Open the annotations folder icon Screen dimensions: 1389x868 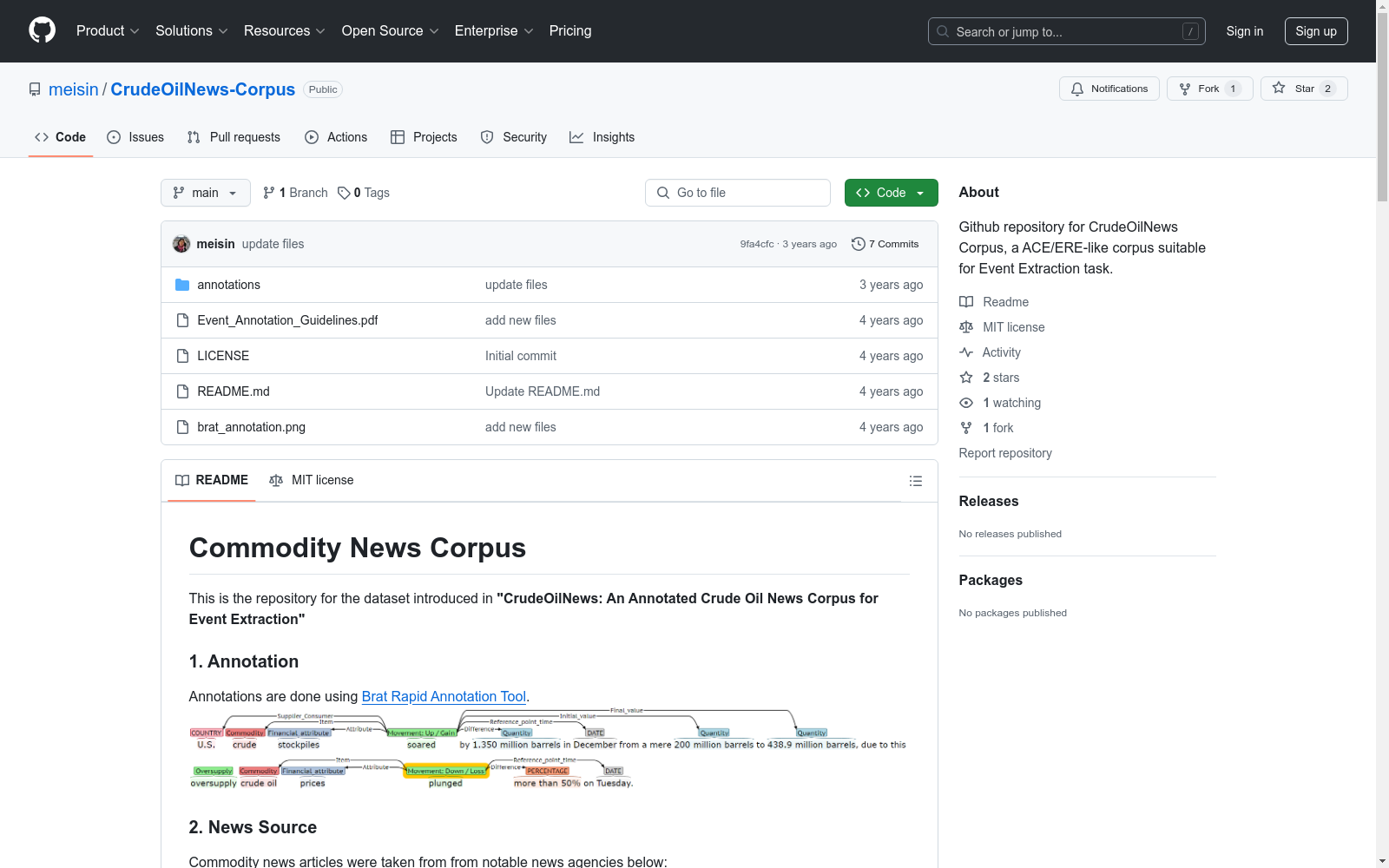pos(182,285)
